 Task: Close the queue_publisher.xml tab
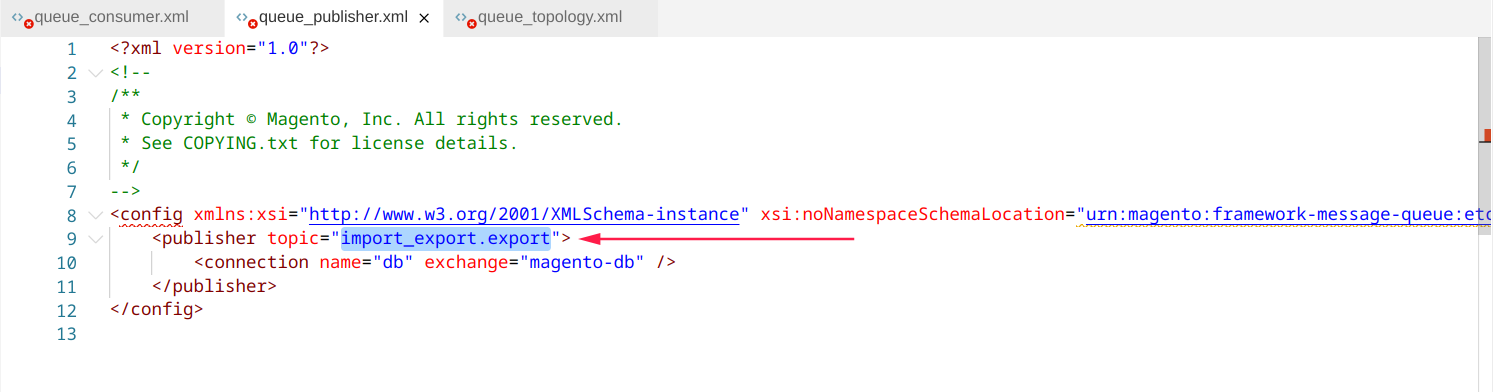coord(424,18)
